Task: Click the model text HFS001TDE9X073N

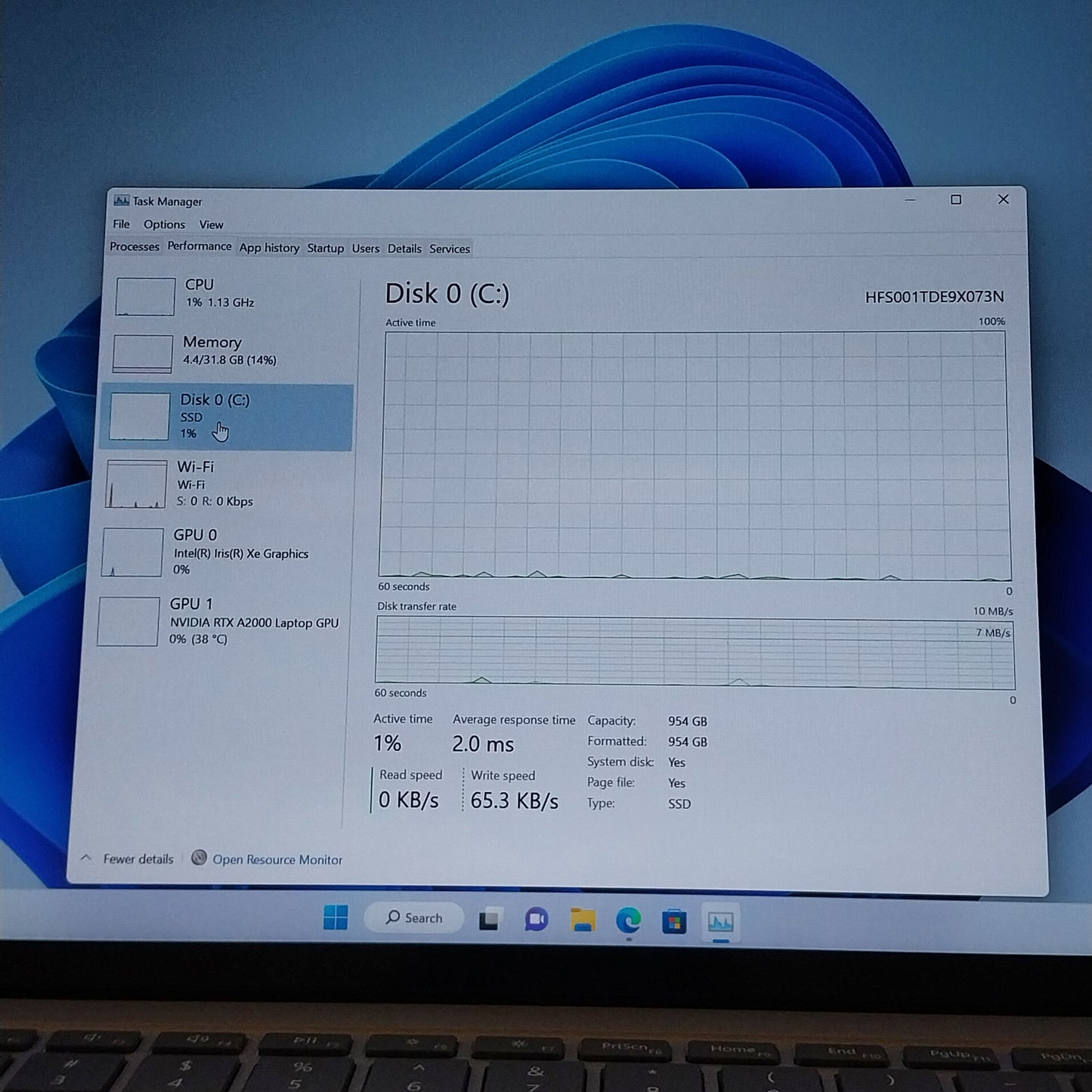Action: pyautogui.click(x=934, y=296)
